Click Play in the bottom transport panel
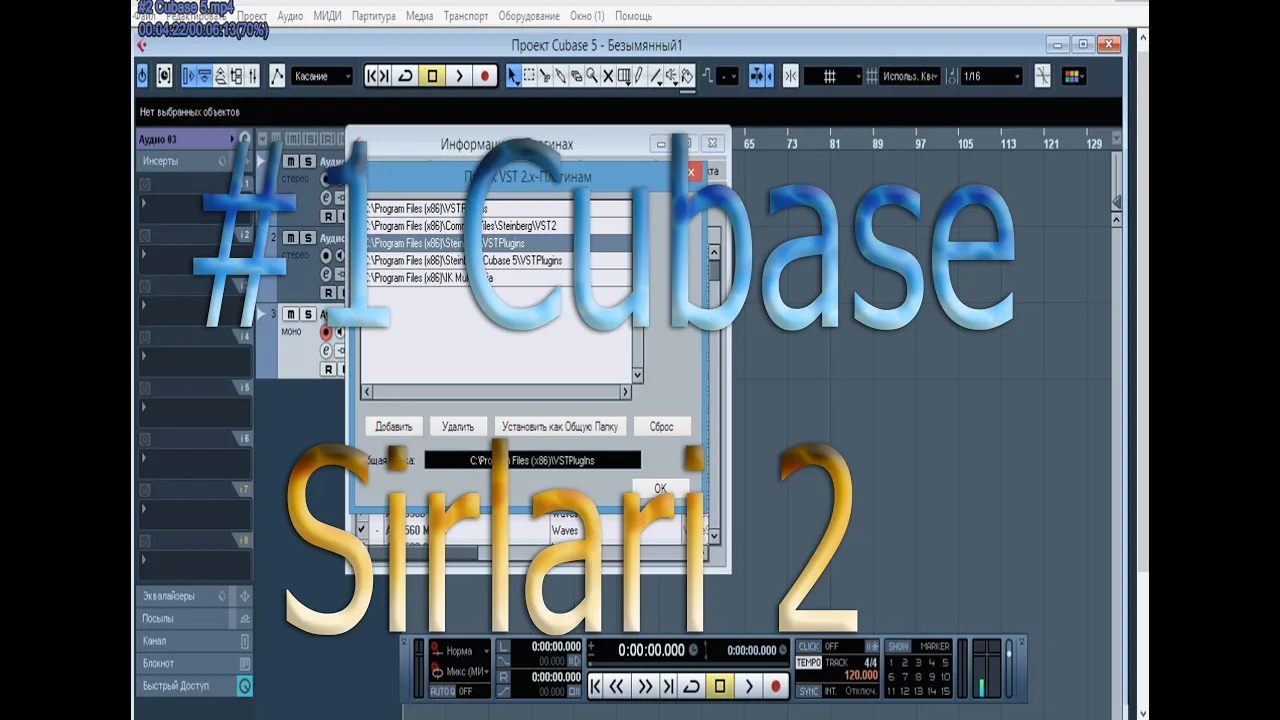1280x720 pixels. coord(749,686)
